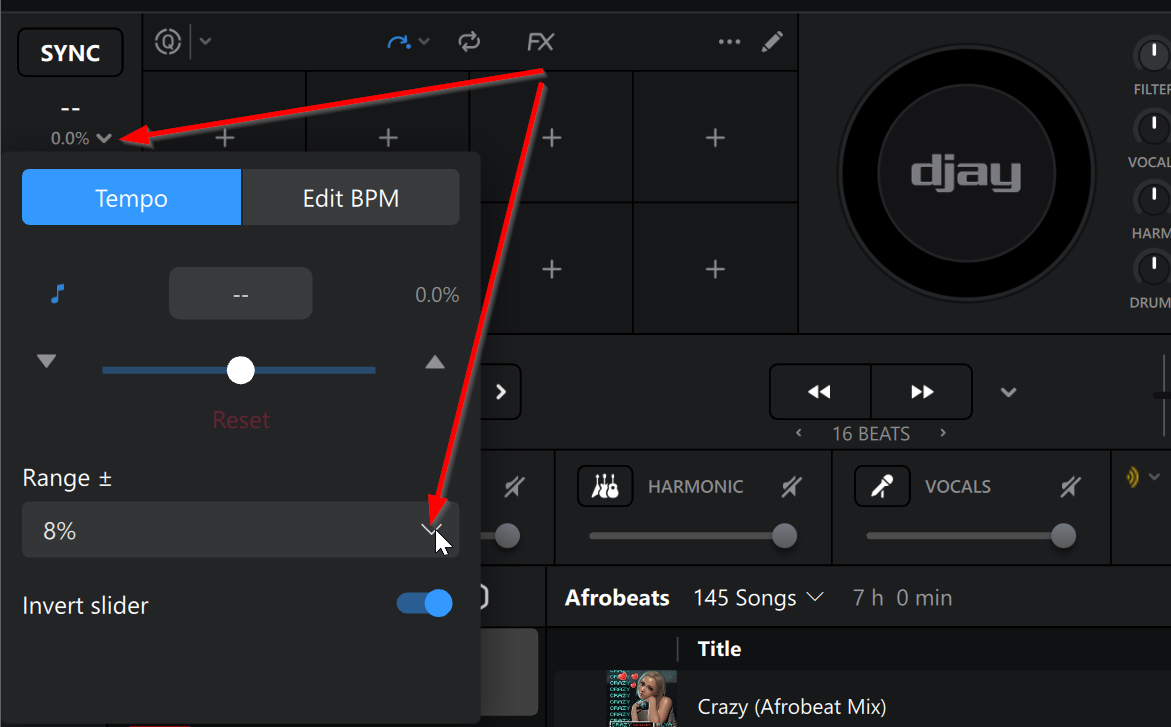Toggle the loop icon in top toolbar
The height and width of the screenshot is (727, 1171).
(x=469, y=42)
